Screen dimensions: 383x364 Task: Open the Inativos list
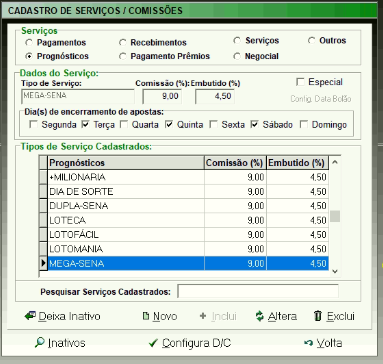click(60, 343)
